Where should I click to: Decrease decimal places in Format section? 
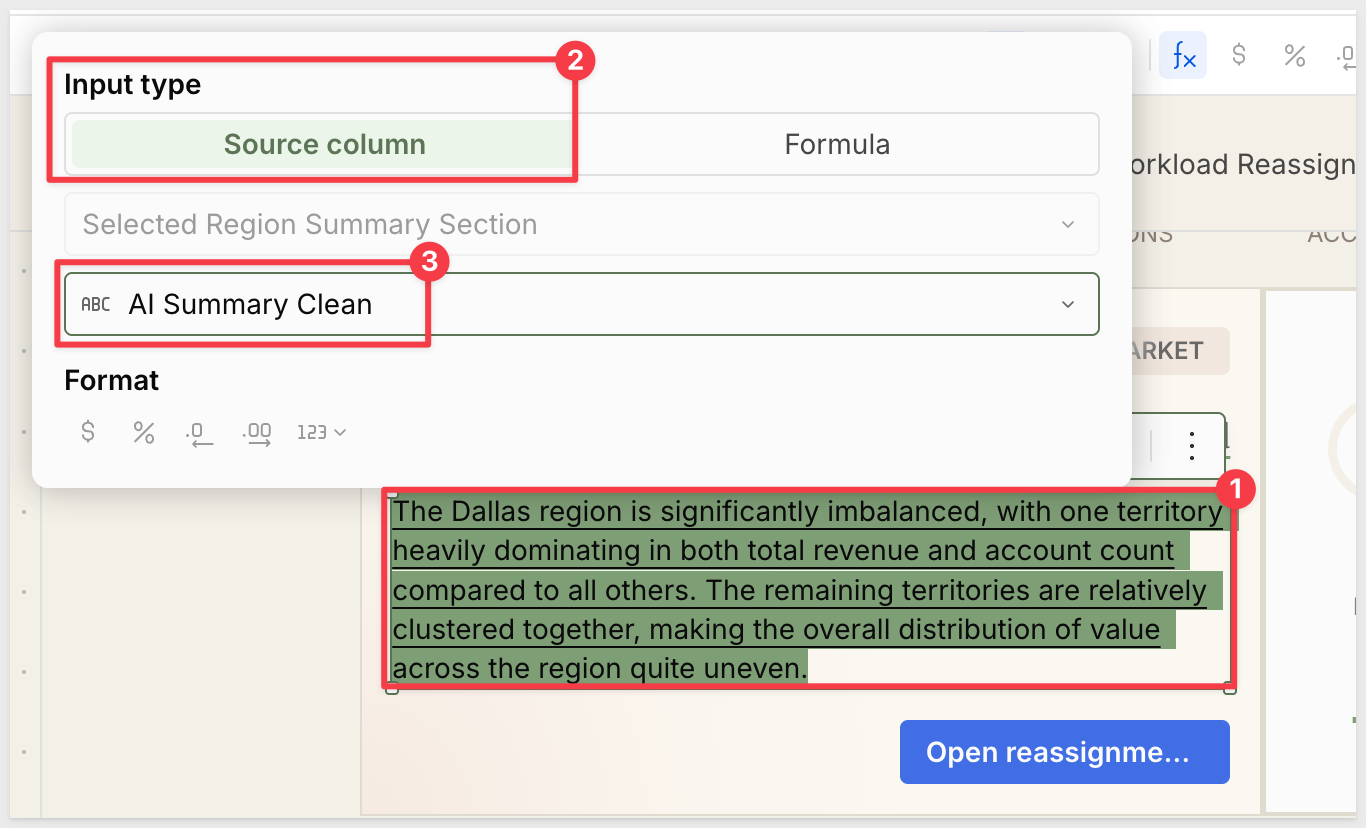point(200,432)
